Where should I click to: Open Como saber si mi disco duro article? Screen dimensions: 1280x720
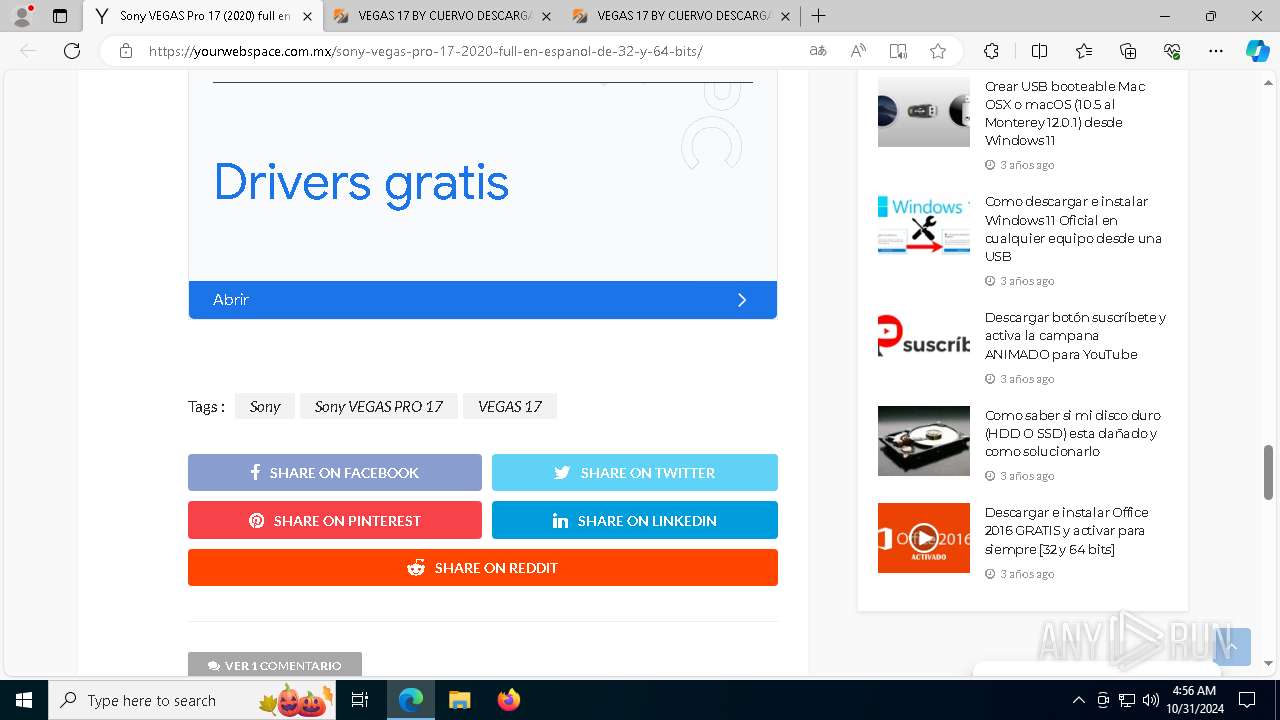click(1072, 433)
